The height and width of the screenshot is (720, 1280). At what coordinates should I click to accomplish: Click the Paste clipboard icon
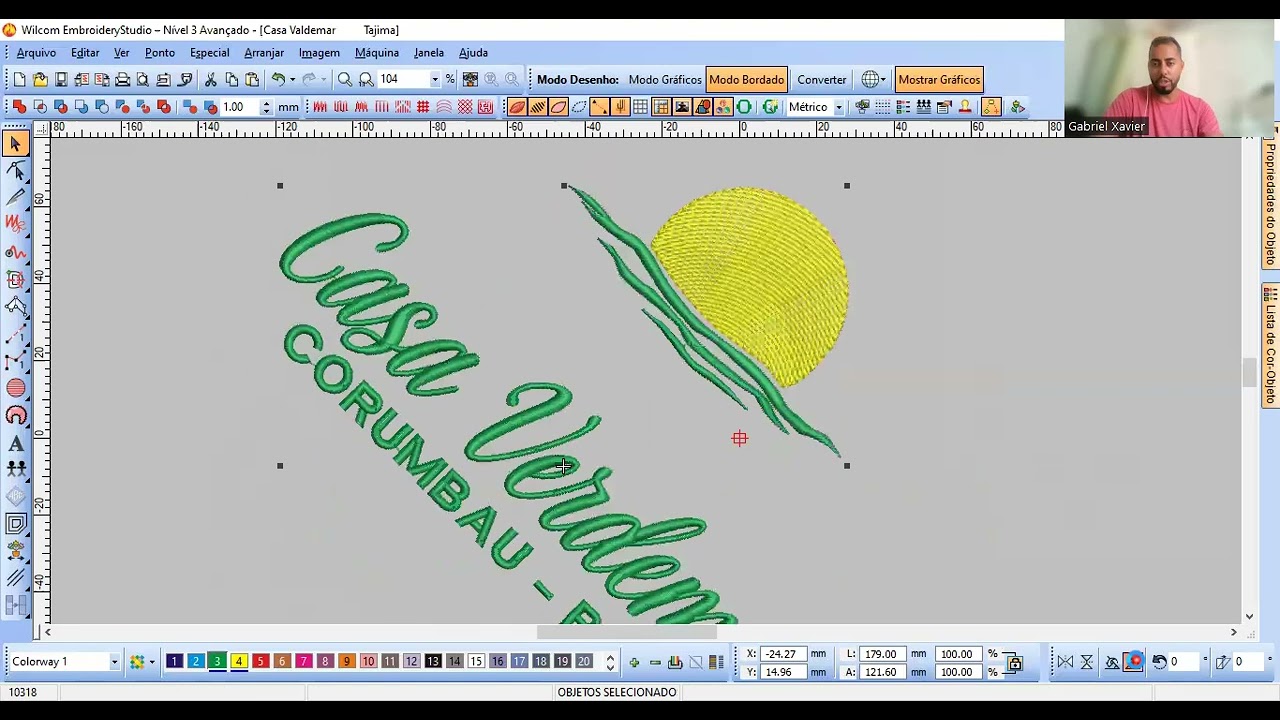[252, 79]
